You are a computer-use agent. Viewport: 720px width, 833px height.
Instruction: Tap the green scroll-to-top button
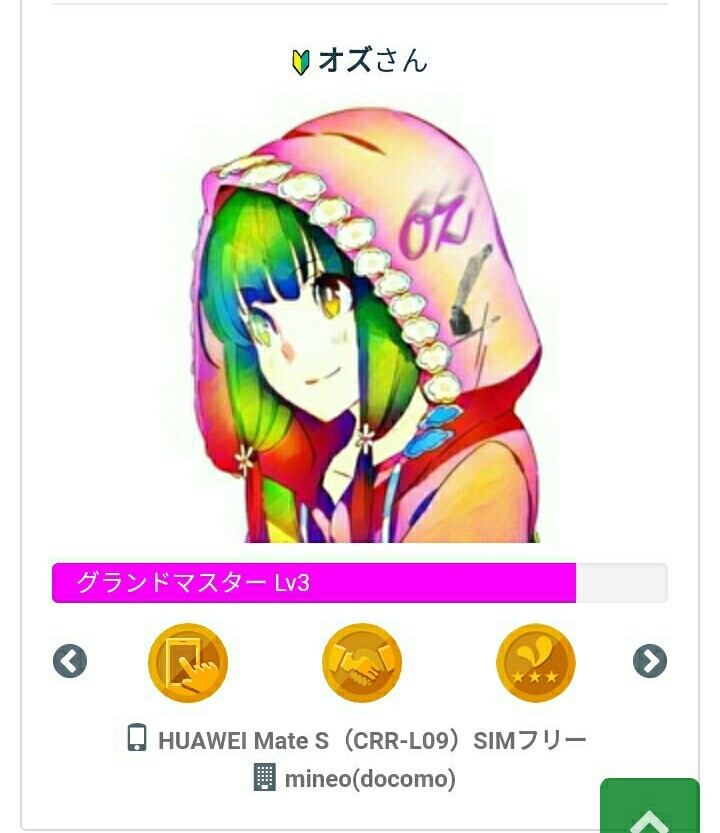(650, 805)
